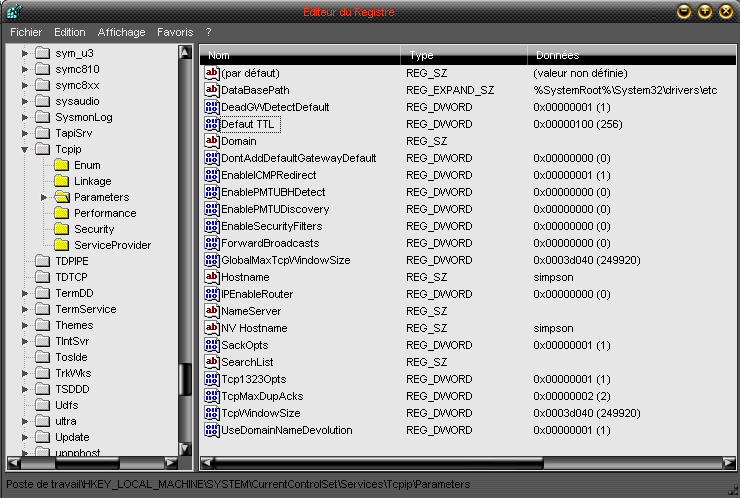Expand the TSDDD key
The image size is (740, 498).
point(25,389)
